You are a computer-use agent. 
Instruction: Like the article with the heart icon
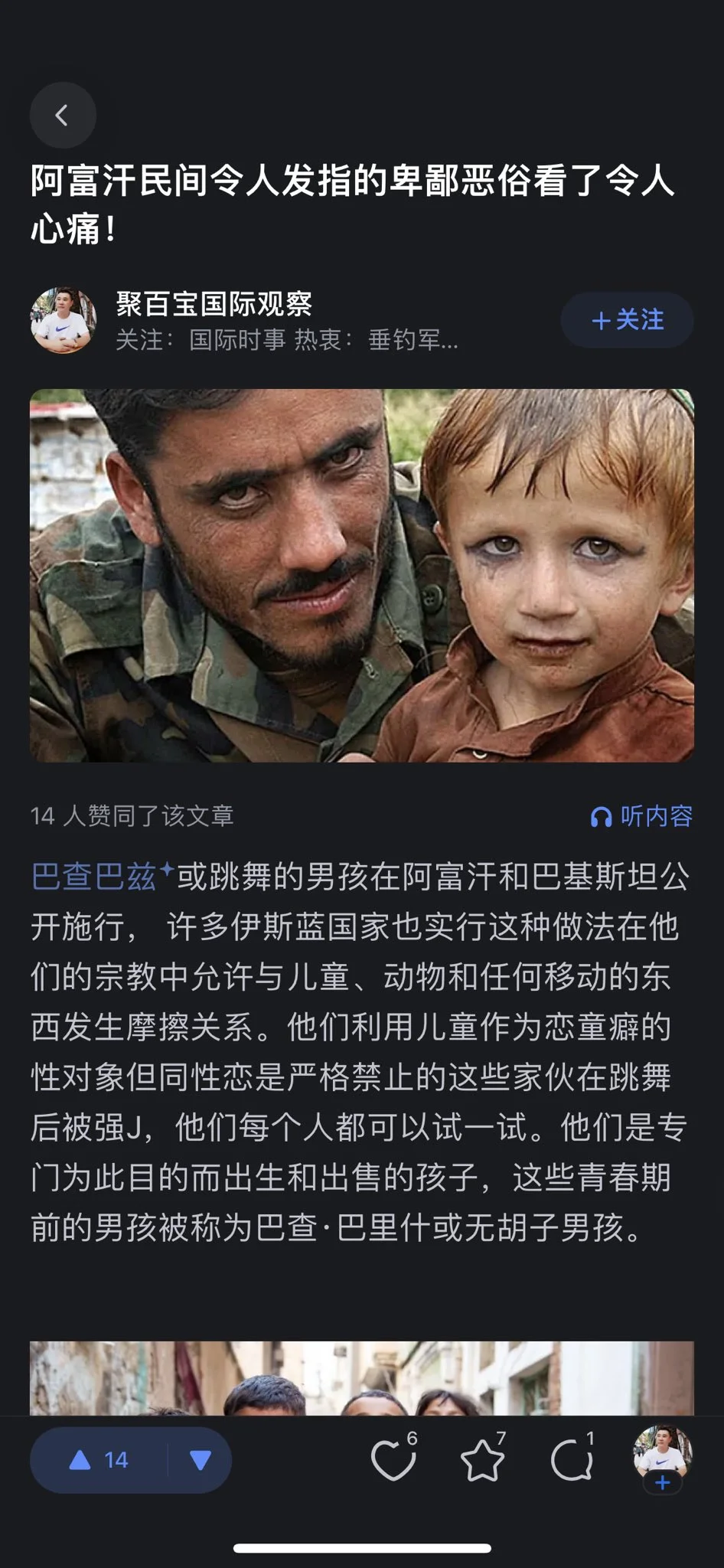393,1459
